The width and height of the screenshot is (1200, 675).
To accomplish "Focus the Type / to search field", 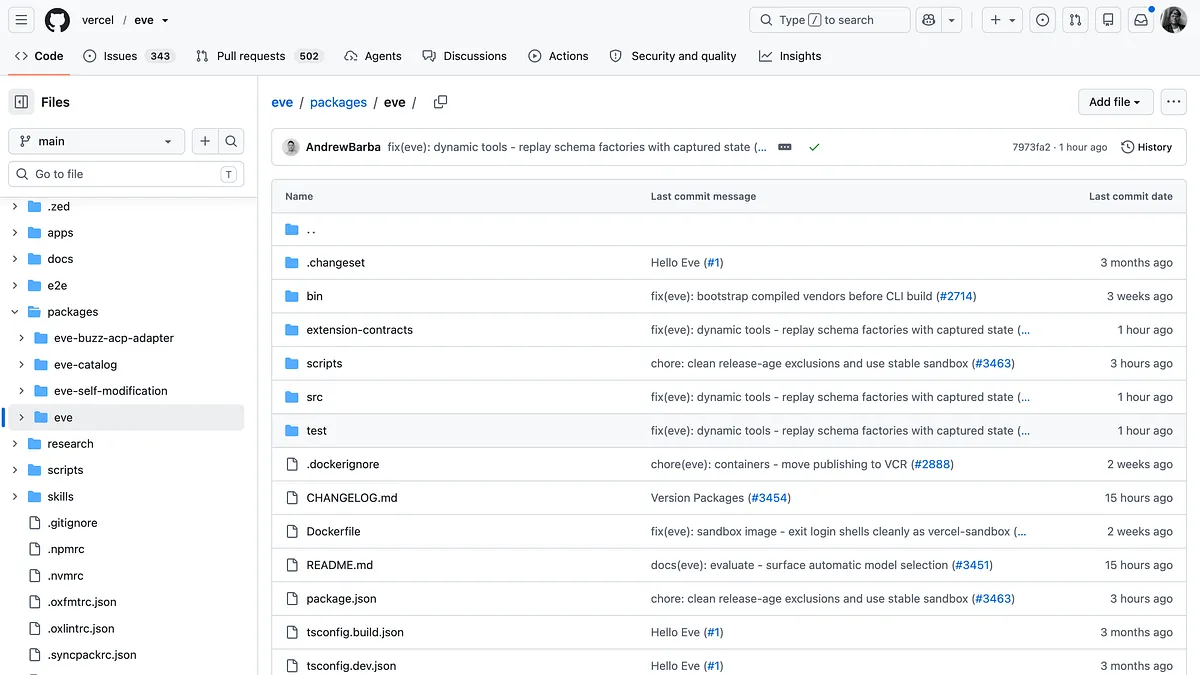I will coord(830,20).
